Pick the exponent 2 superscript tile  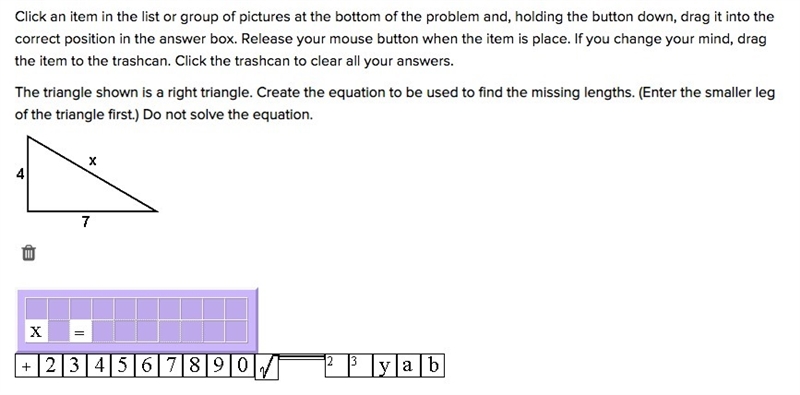coord(337,366)
